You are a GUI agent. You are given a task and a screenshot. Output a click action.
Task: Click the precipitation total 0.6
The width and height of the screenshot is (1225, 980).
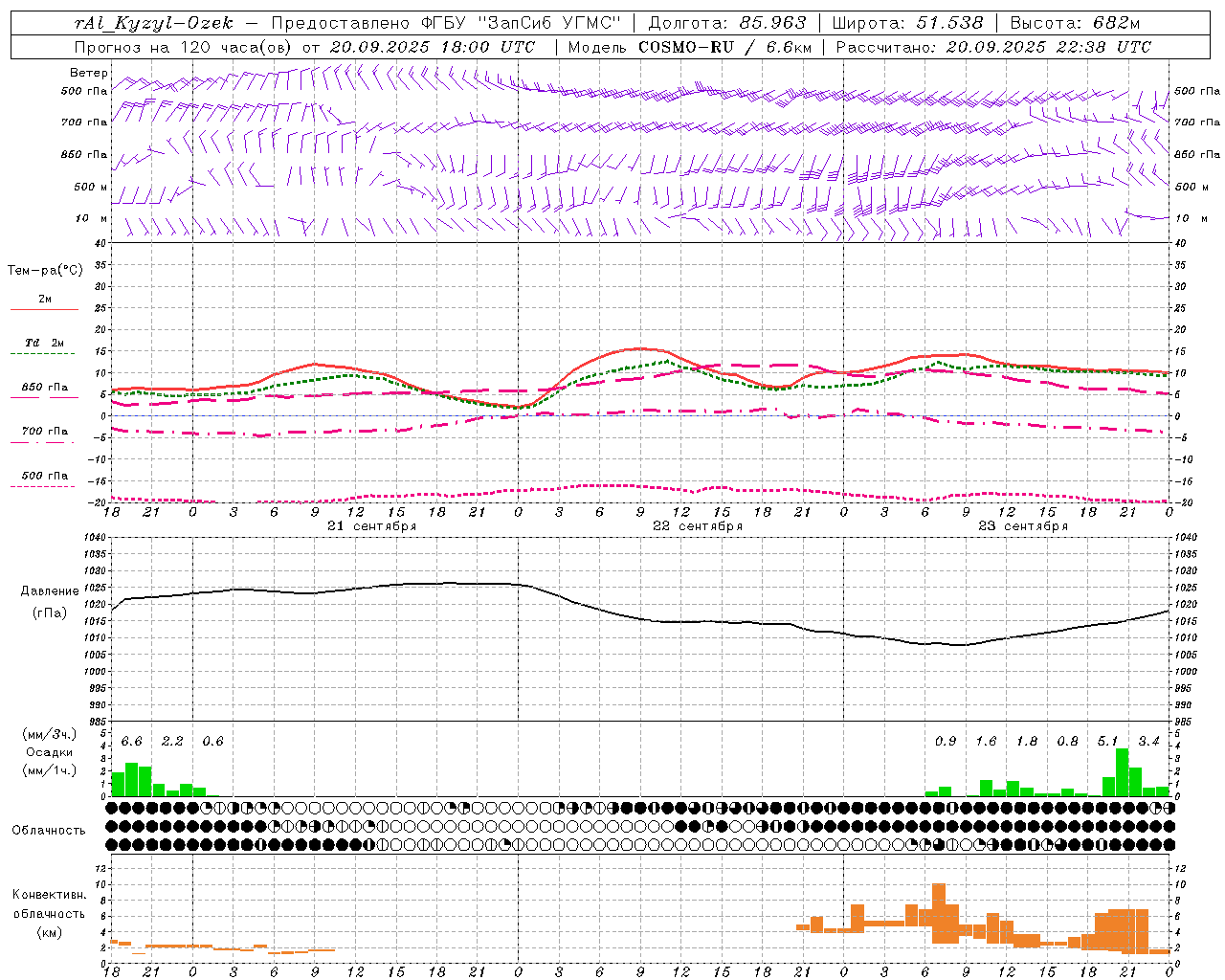pos(212,742)
